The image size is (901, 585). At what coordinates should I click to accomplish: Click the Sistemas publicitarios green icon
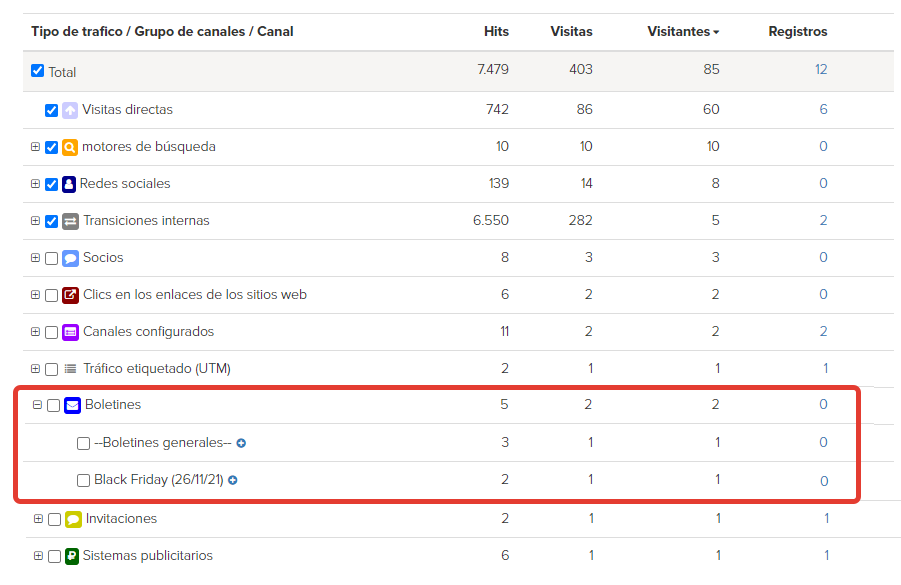(x=72, y=556)
